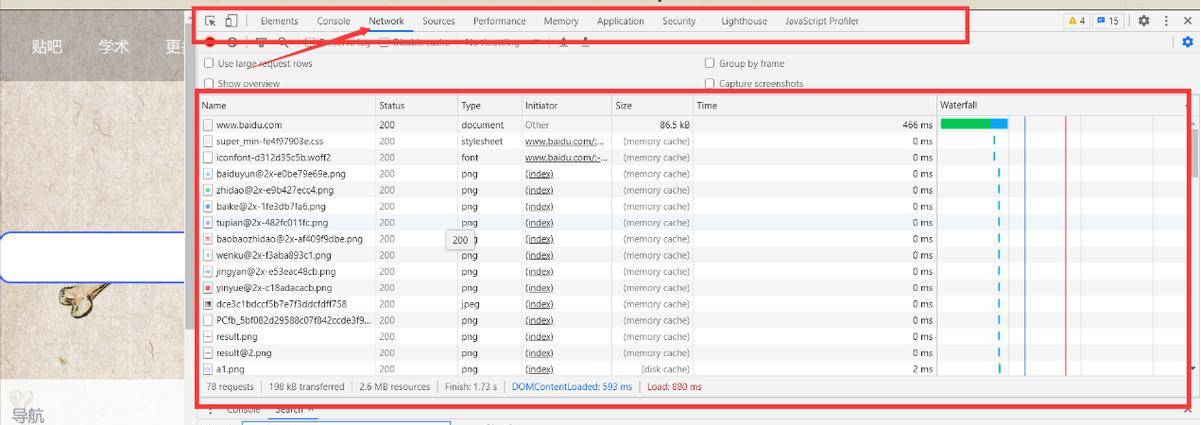Screen dimensions: 1201x425
Task: Click the blue messages count badge
Action: [x=1107, y=21]
